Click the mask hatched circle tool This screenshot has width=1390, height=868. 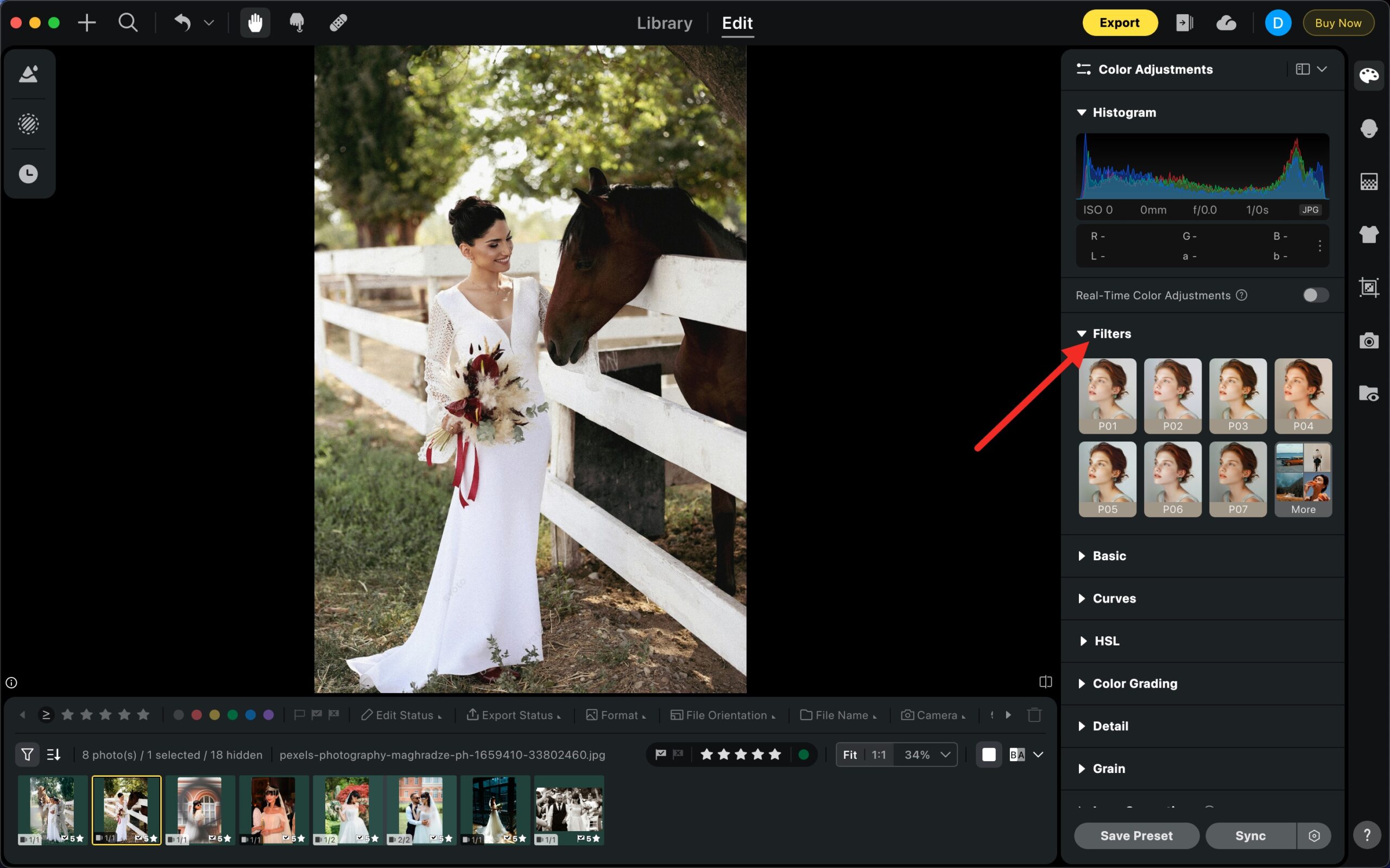(x=28, y=124)
